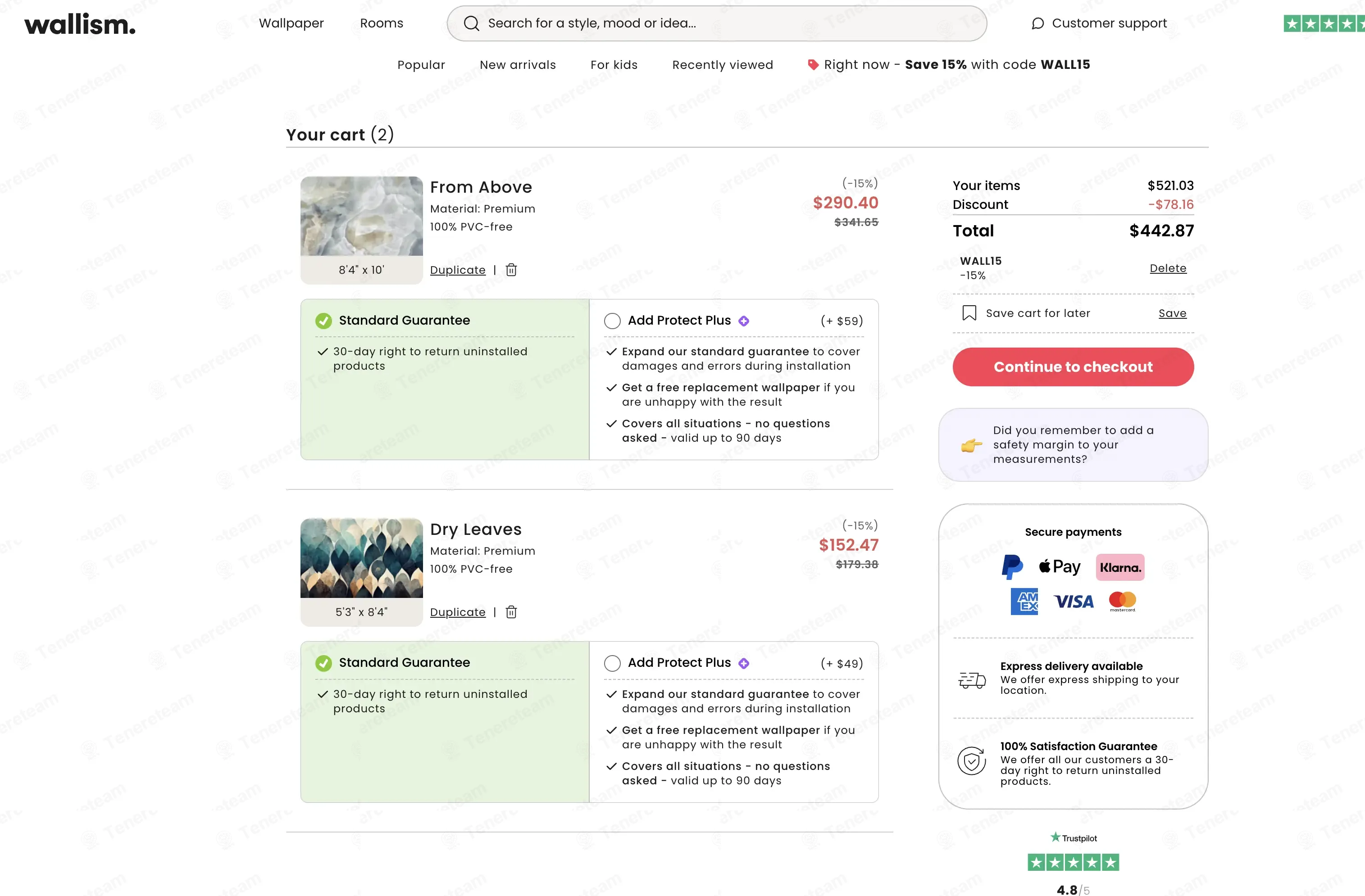Click the express delivery truck icon
This screenshot has width=1365, height=896.
[972, 680]
